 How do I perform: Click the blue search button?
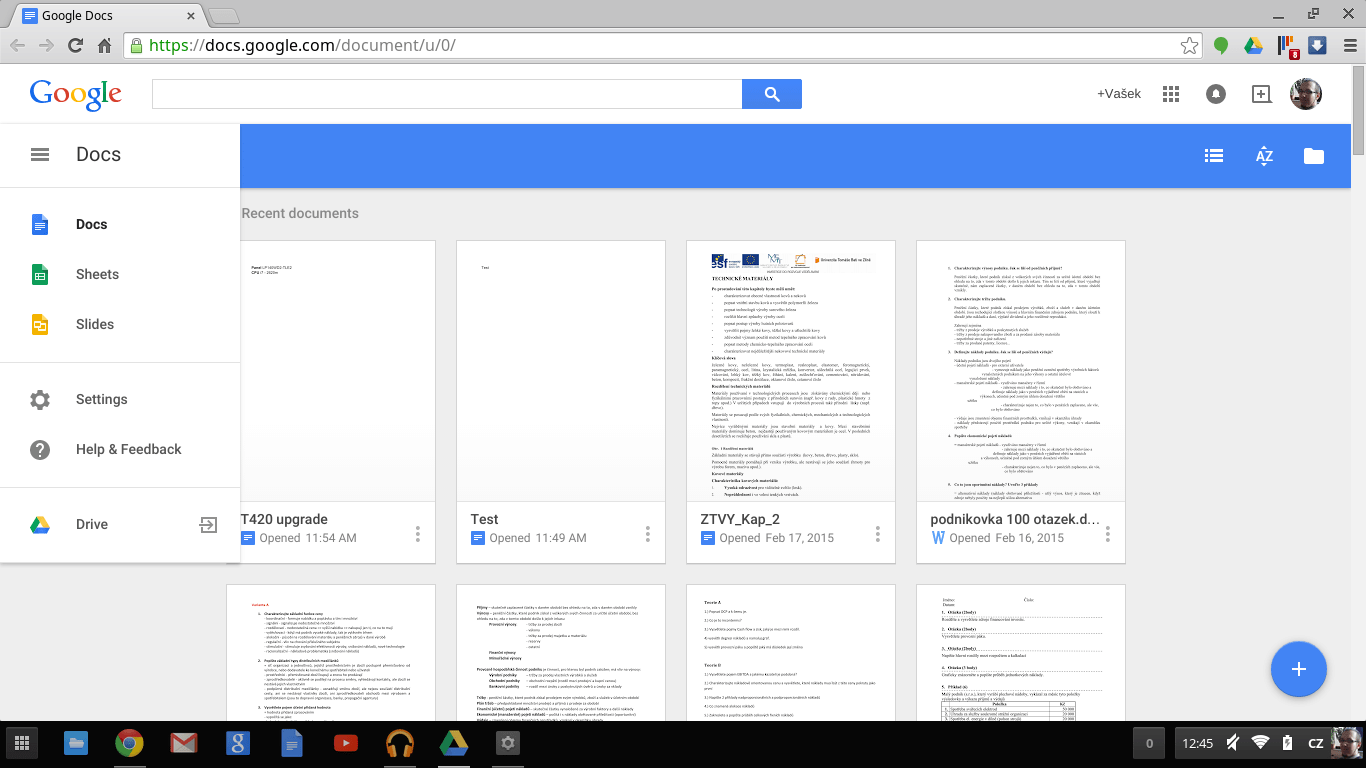coord(772,94)
